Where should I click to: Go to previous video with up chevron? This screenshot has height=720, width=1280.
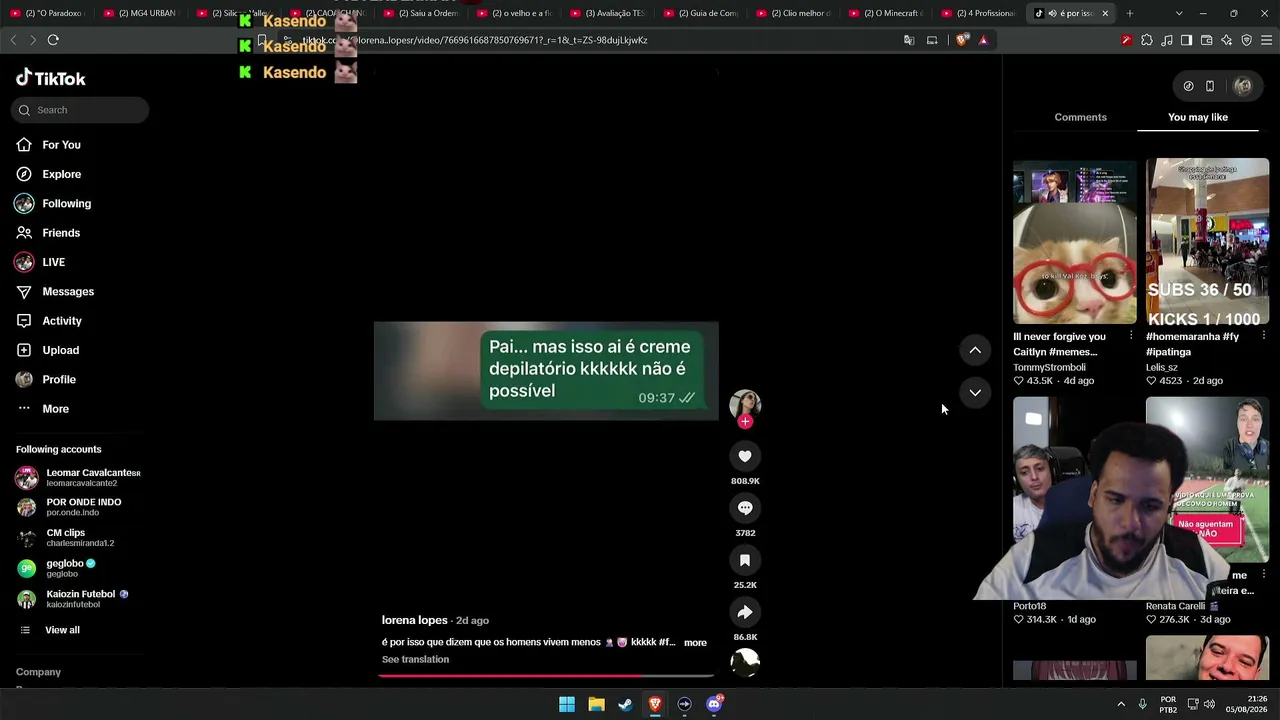click(975, 350)
